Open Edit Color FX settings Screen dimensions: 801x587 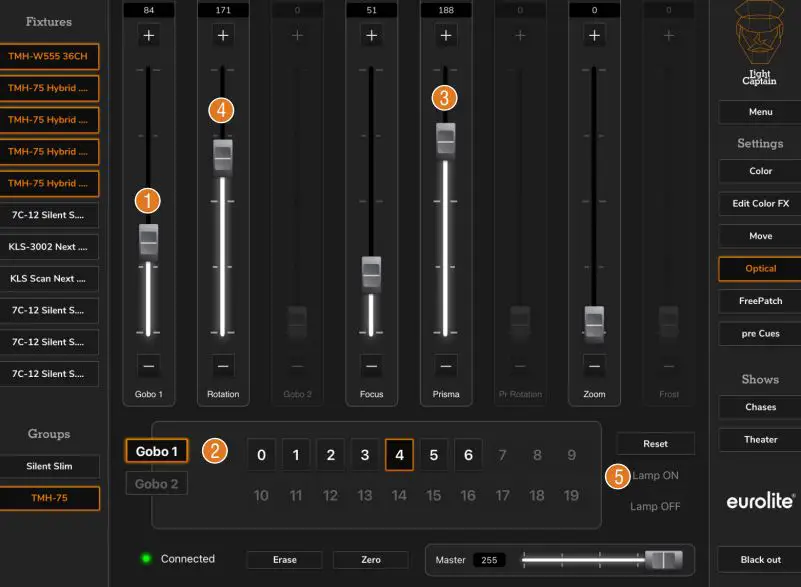(x=760, y=203)
